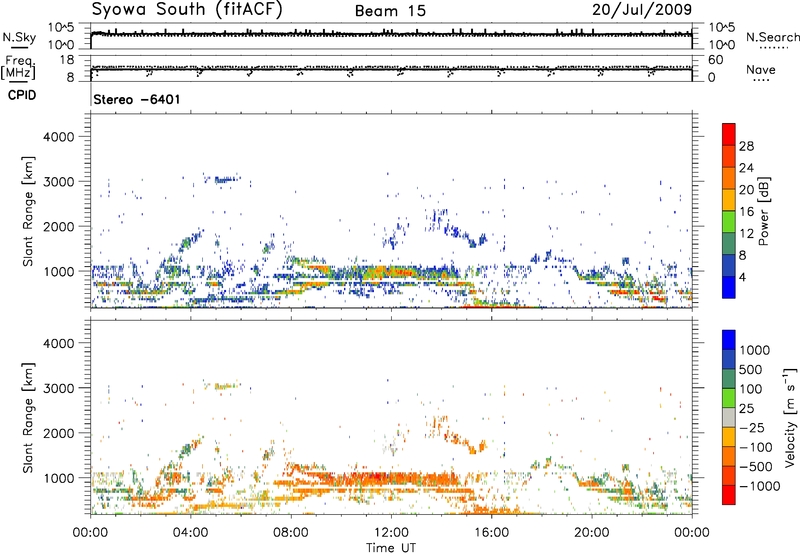Pick the red top segment of Power colorbar
800x554 pixels.
[x=729, y=134]
